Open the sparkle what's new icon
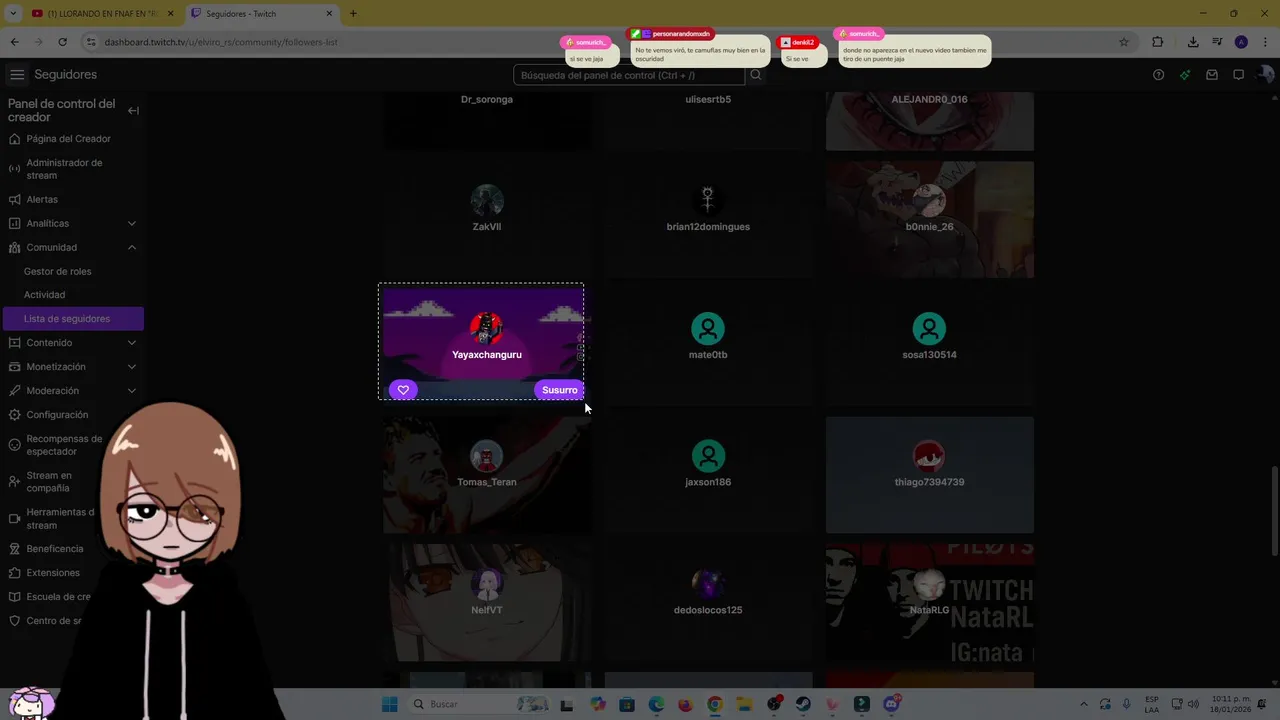 point(1185,75)
